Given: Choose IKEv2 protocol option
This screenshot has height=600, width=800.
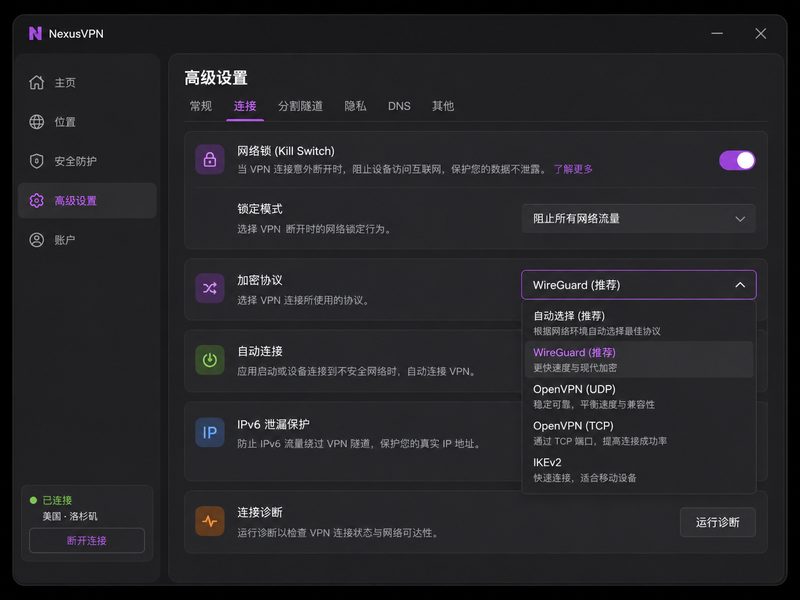Looking at the screenshot, I should [638, 469].
